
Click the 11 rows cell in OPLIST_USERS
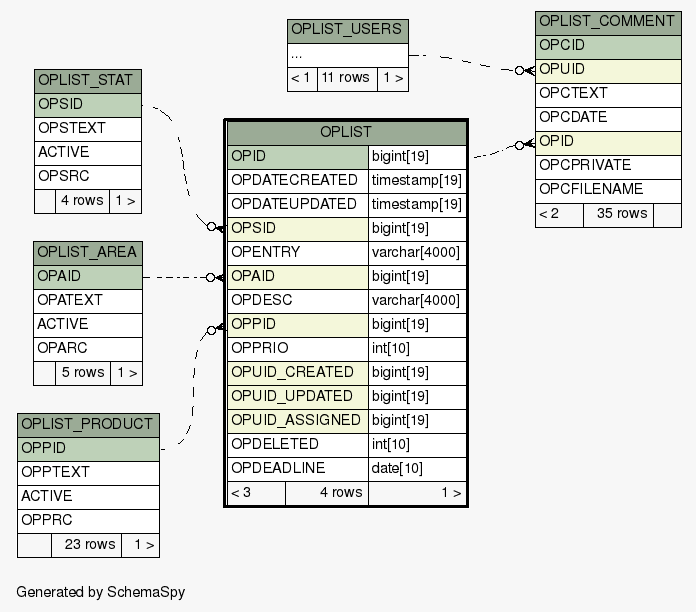(x=347, y=78)
